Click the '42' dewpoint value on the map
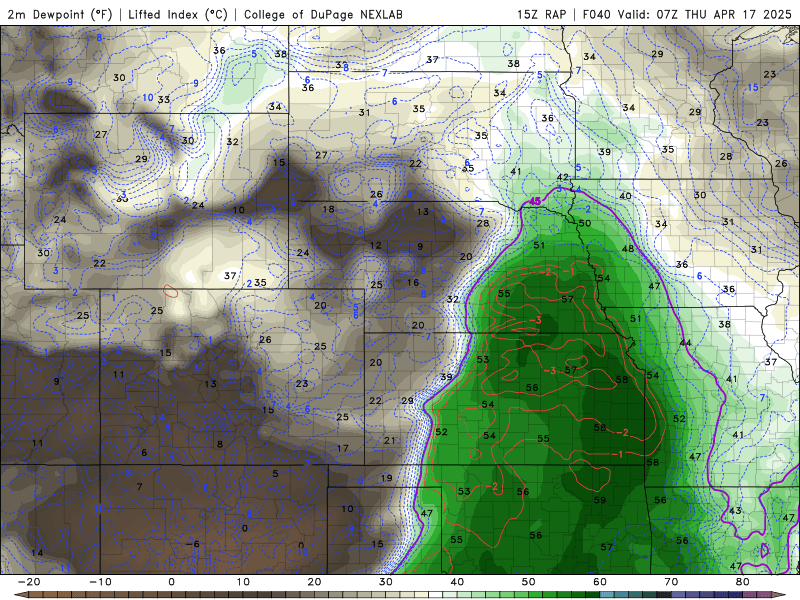The width and height of the screenshot is (800, 600). [x=562, y=177]
